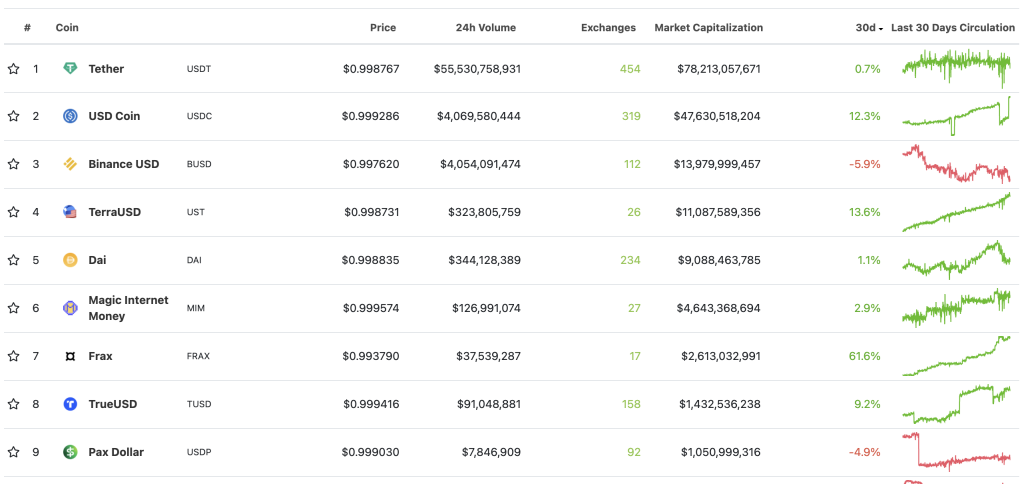
Task: Select Tether market cap $78,213,057,671
Action: [719, 69]
